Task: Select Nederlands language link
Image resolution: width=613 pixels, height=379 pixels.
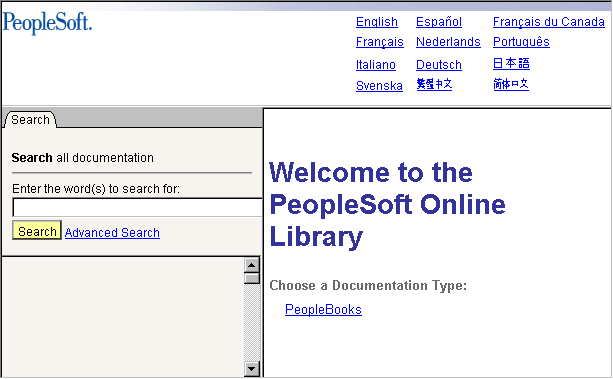Action: coord(448,41)
